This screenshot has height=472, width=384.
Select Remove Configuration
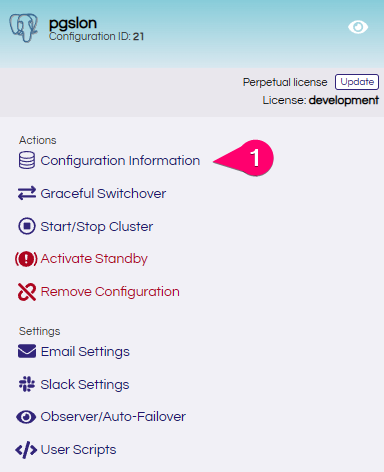point(110,292)
